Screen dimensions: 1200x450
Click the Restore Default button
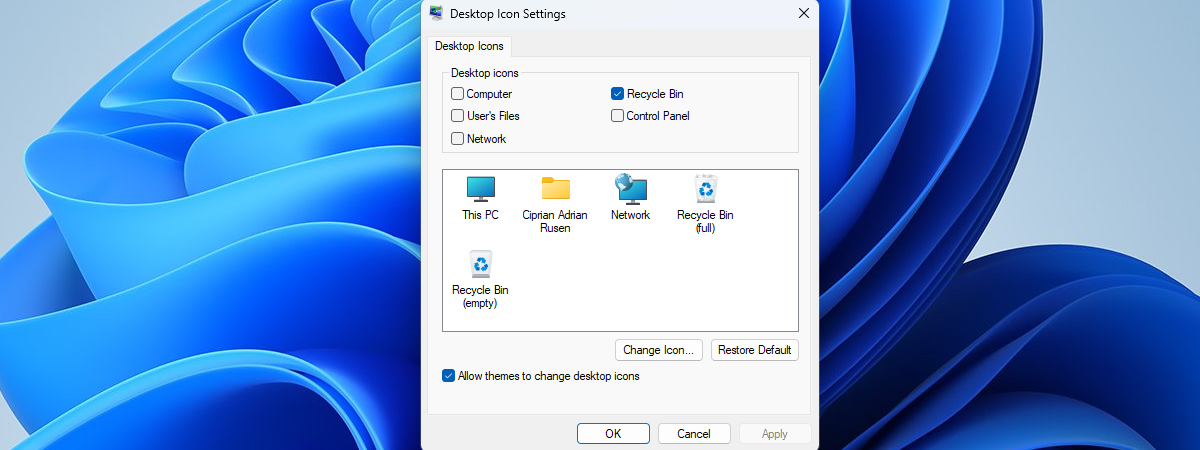tap(755, 350)
